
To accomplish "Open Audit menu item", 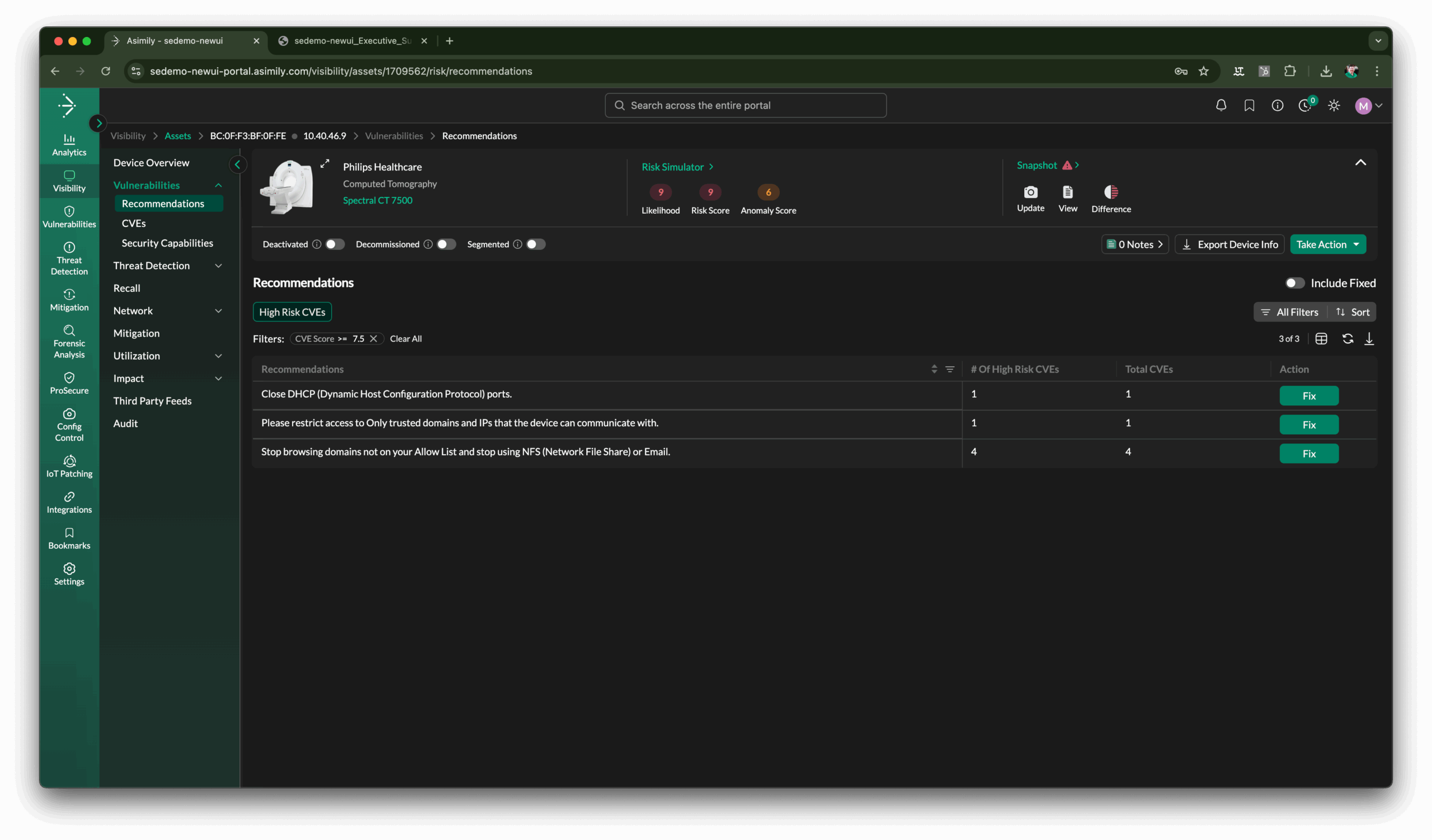I will tap(126, 423).
